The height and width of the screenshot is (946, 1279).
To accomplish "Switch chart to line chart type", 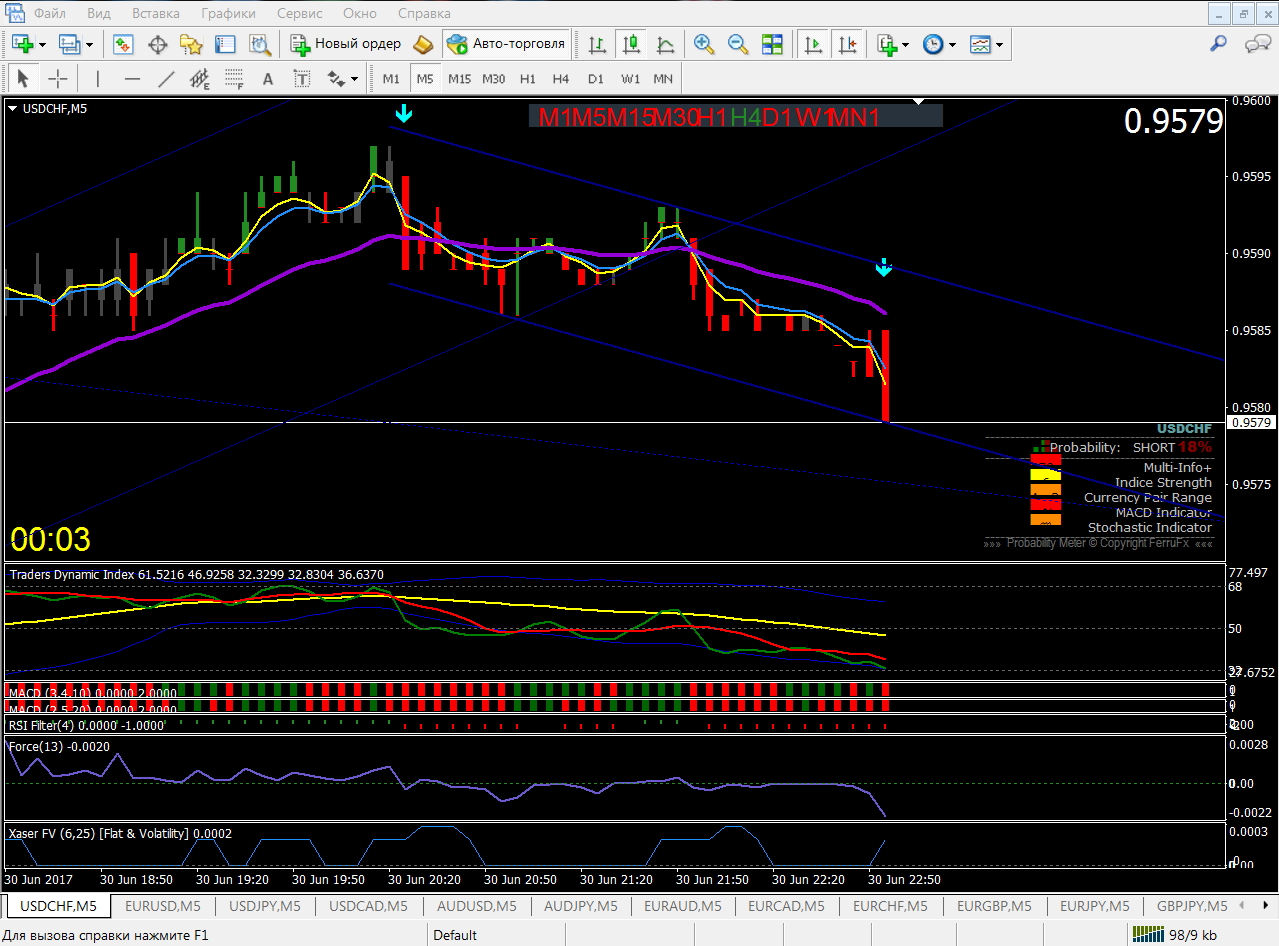I will click(665, 44).
